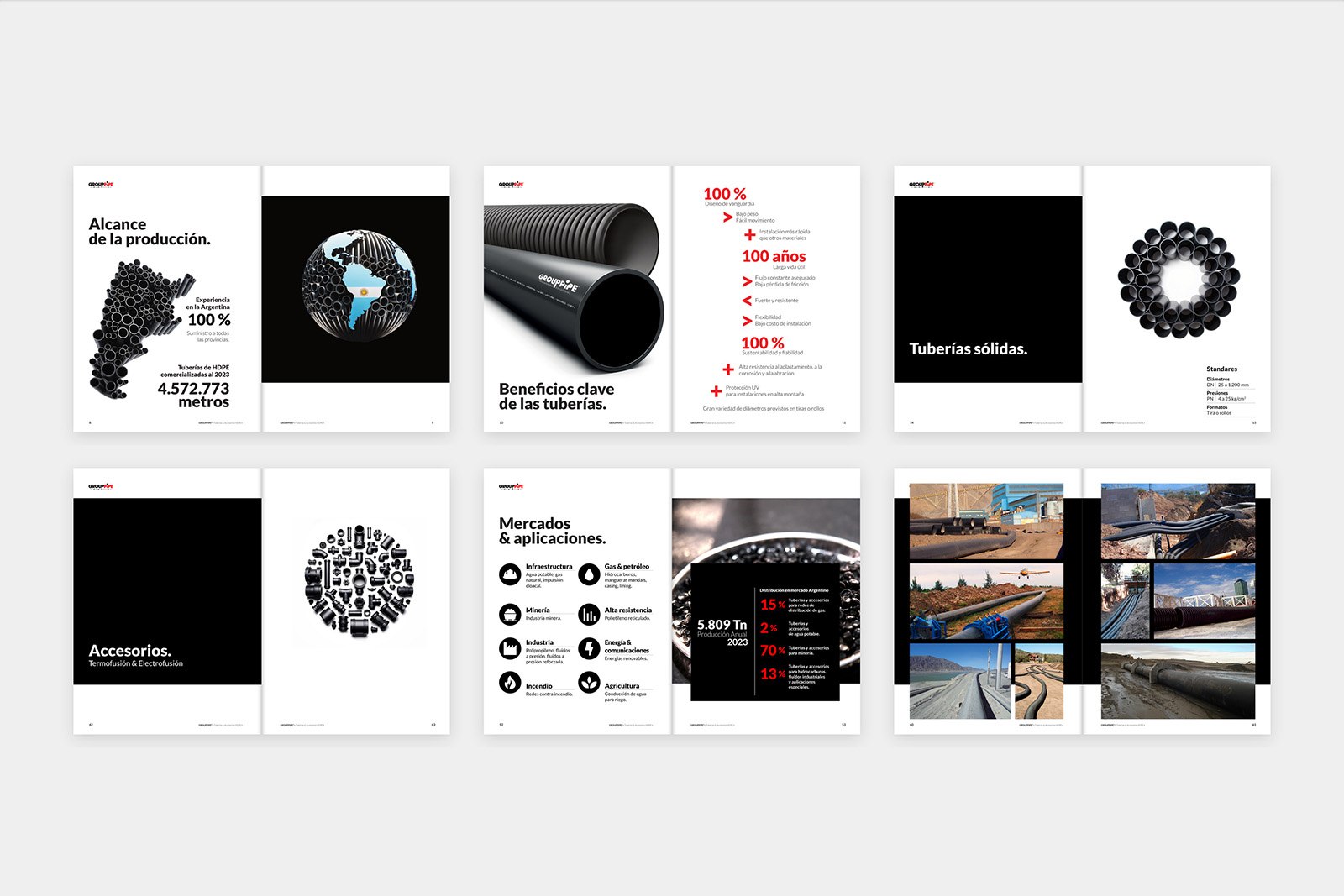Click the red '15 %' value
Viewport: 1344px width, 896px height.
pyautogui.click(x=772, y=605)
